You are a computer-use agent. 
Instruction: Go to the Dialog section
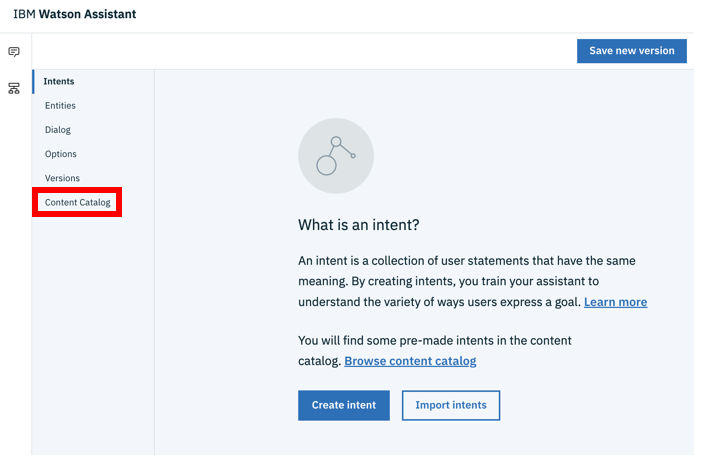pyautogui.click(x=58, y=130)
